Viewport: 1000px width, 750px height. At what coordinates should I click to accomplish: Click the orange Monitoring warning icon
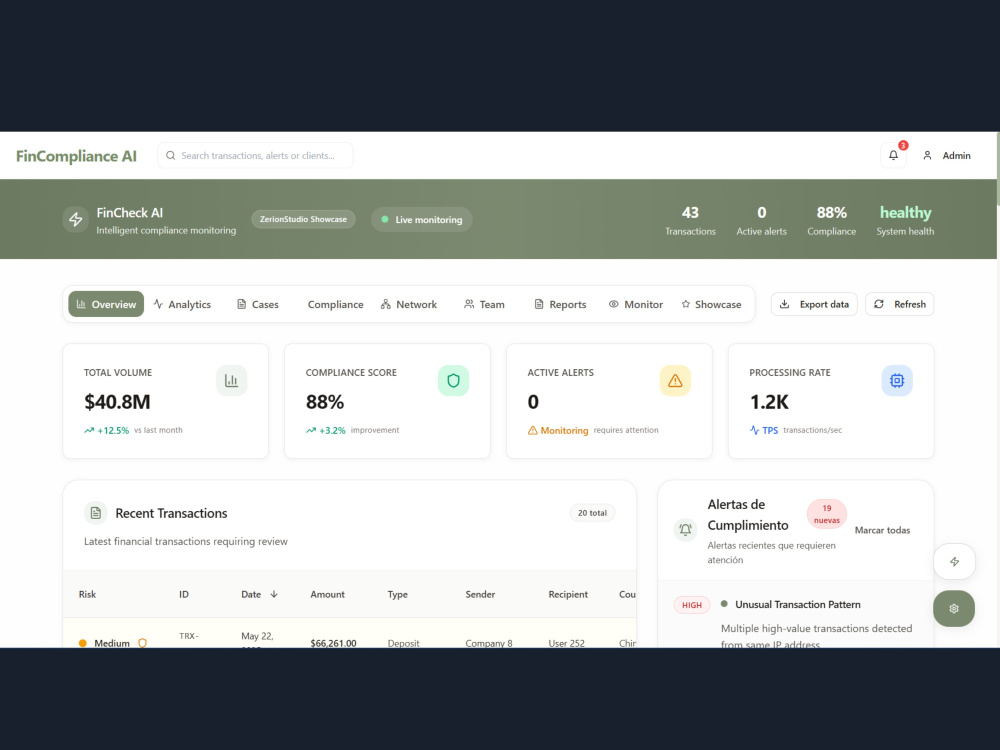tap(533, 430)
